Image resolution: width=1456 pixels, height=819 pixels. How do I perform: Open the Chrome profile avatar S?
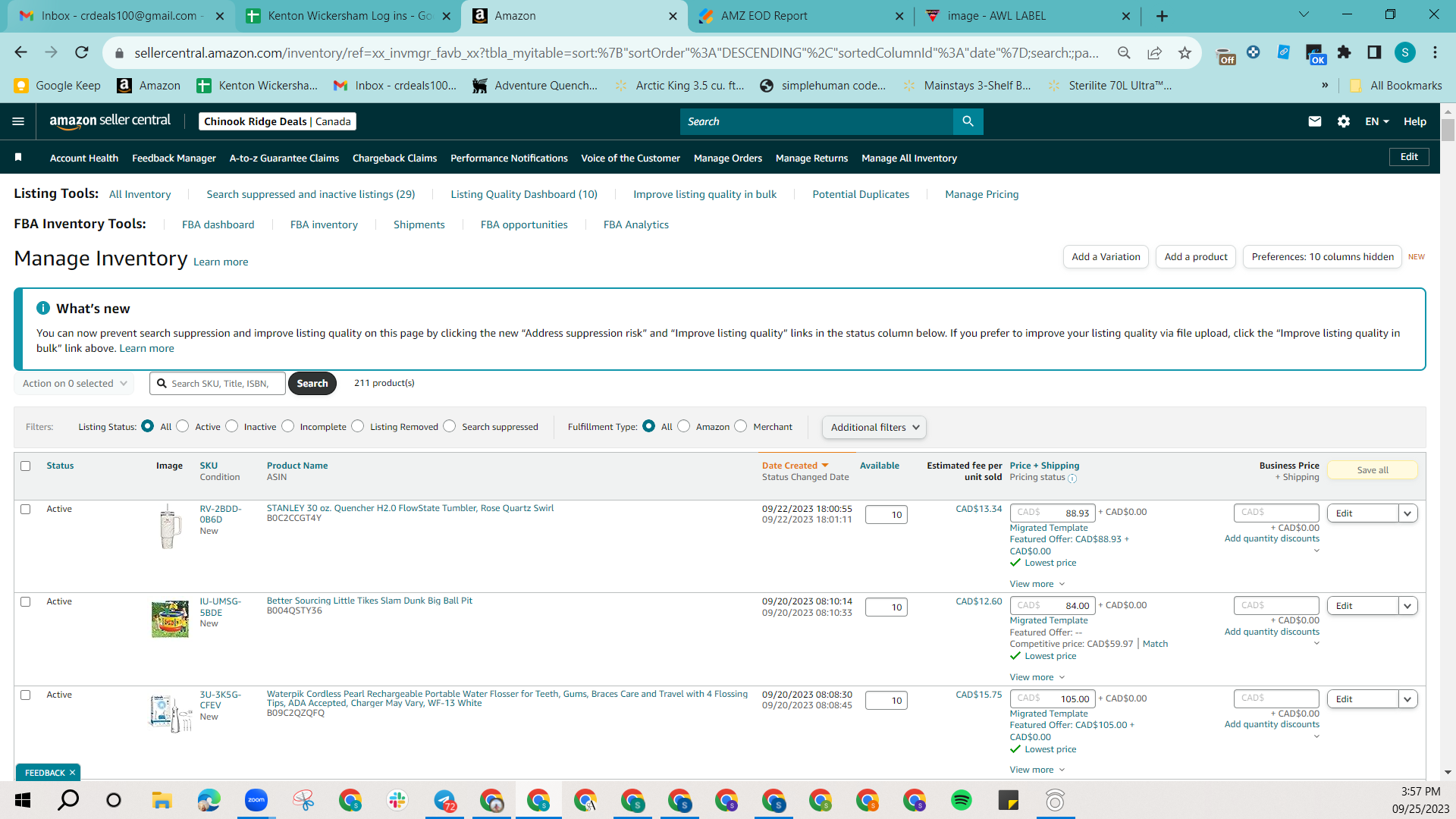[x=1405, y=52]
